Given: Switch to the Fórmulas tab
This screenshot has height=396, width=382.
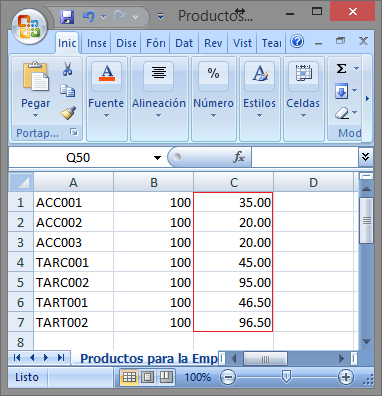Looking at the screenshot, I should point(155,43).
